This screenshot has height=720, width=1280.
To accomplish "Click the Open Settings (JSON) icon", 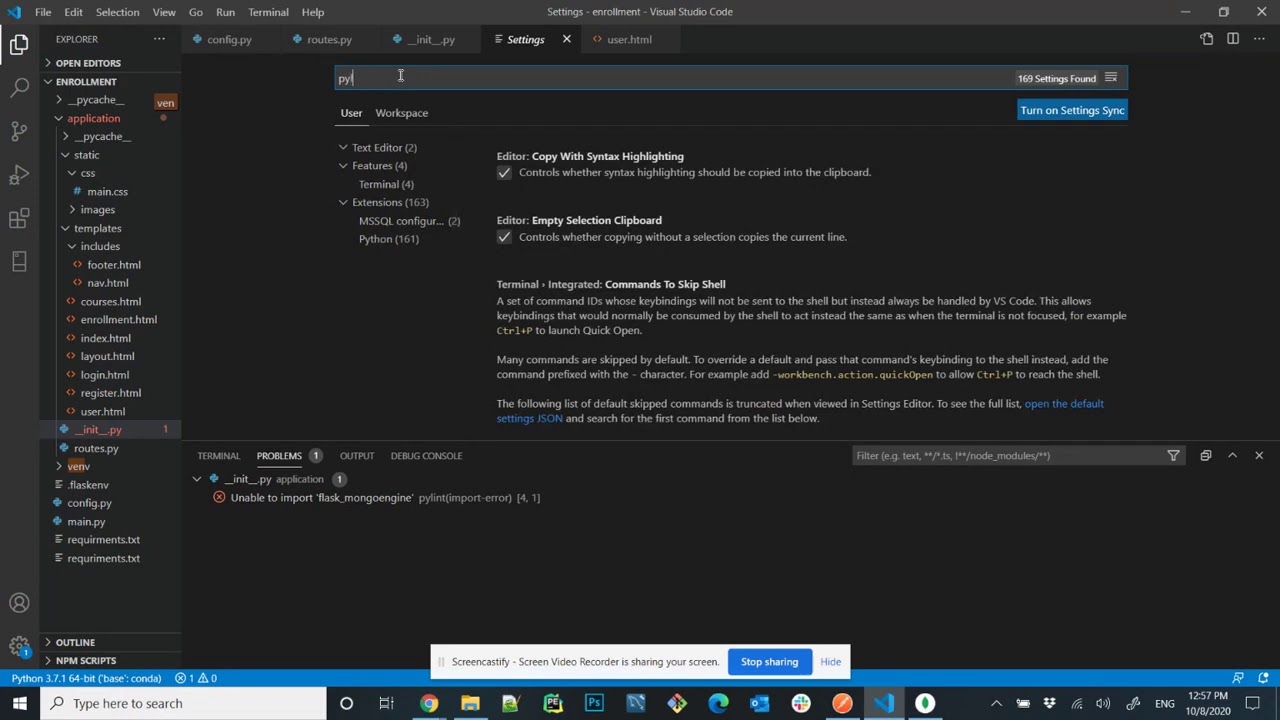I will tap(1206, 39).
